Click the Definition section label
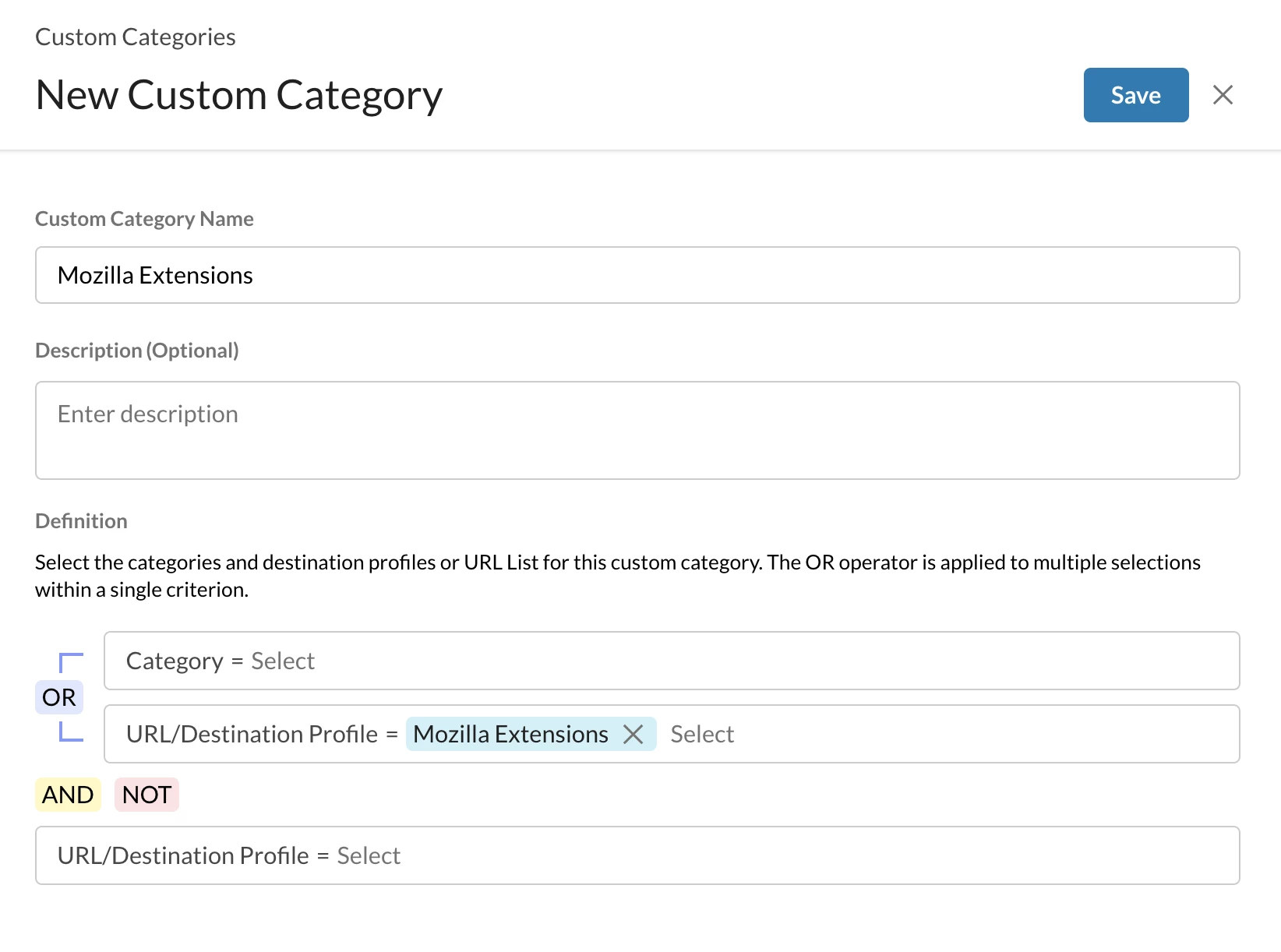Screen dimensions: 1281x952 (81, 521)
